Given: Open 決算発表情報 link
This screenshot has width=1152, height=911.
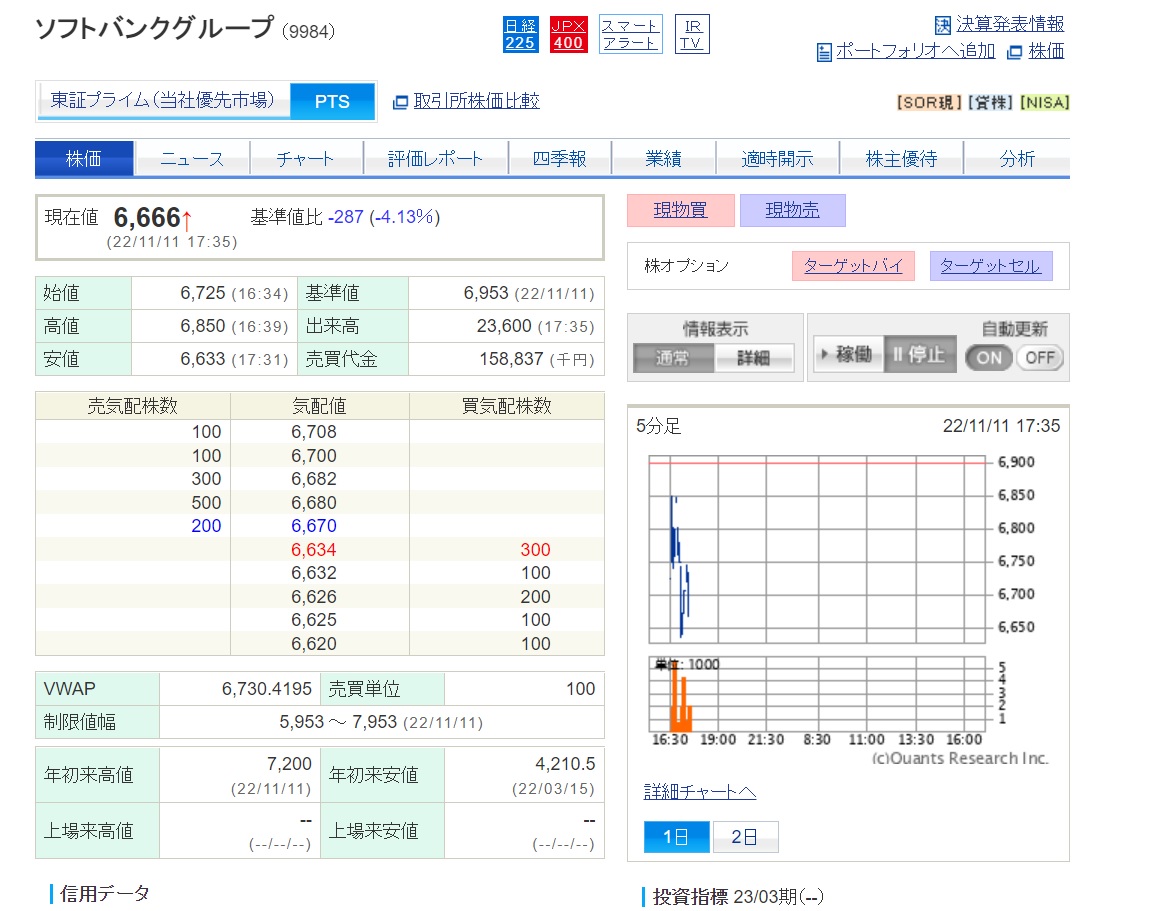Looking at the screenshot, I should pos(1010,24).
